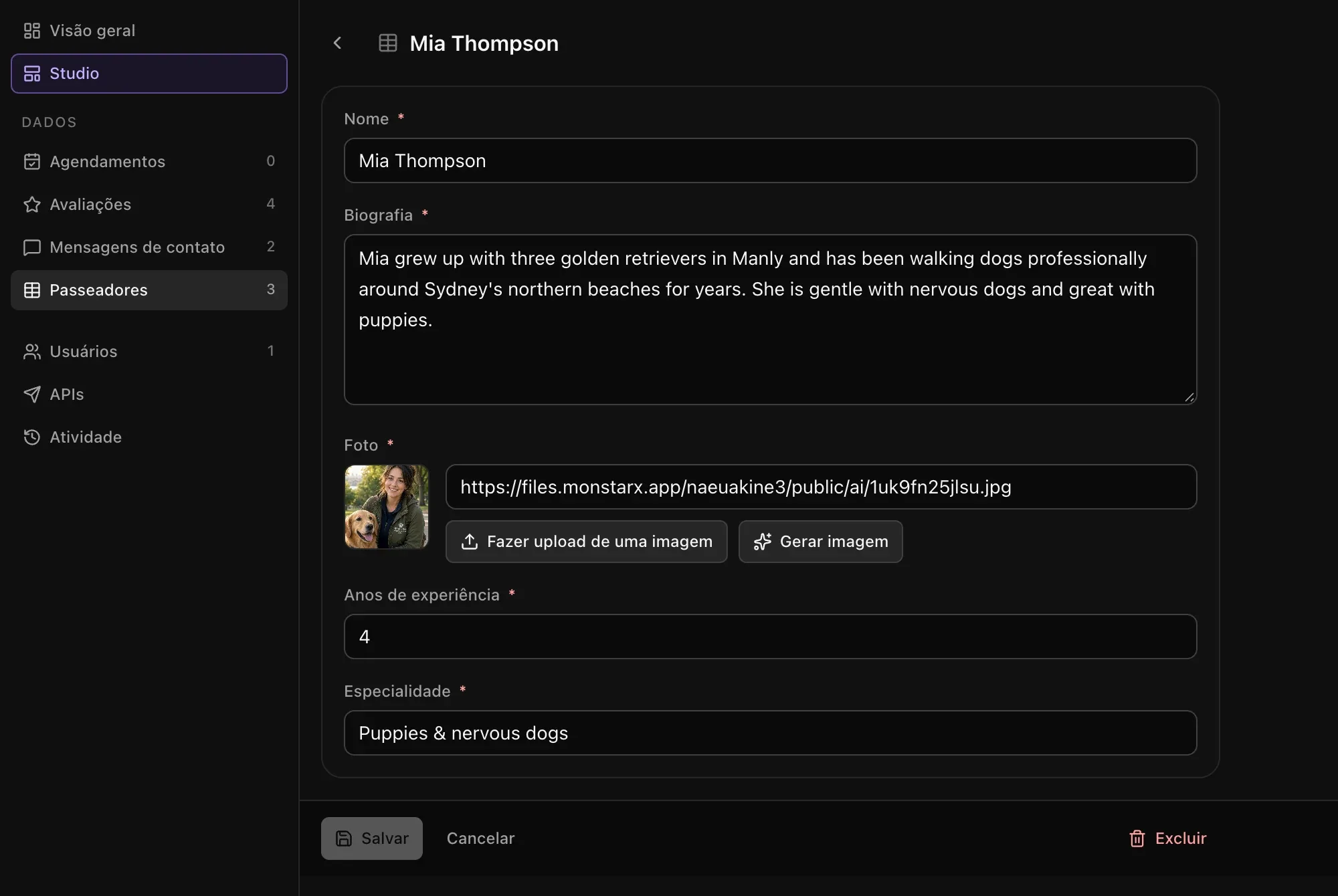Click the Passeadores table icon in sidebar
This screenshot has height=896, width=1338.
[31, 290]
